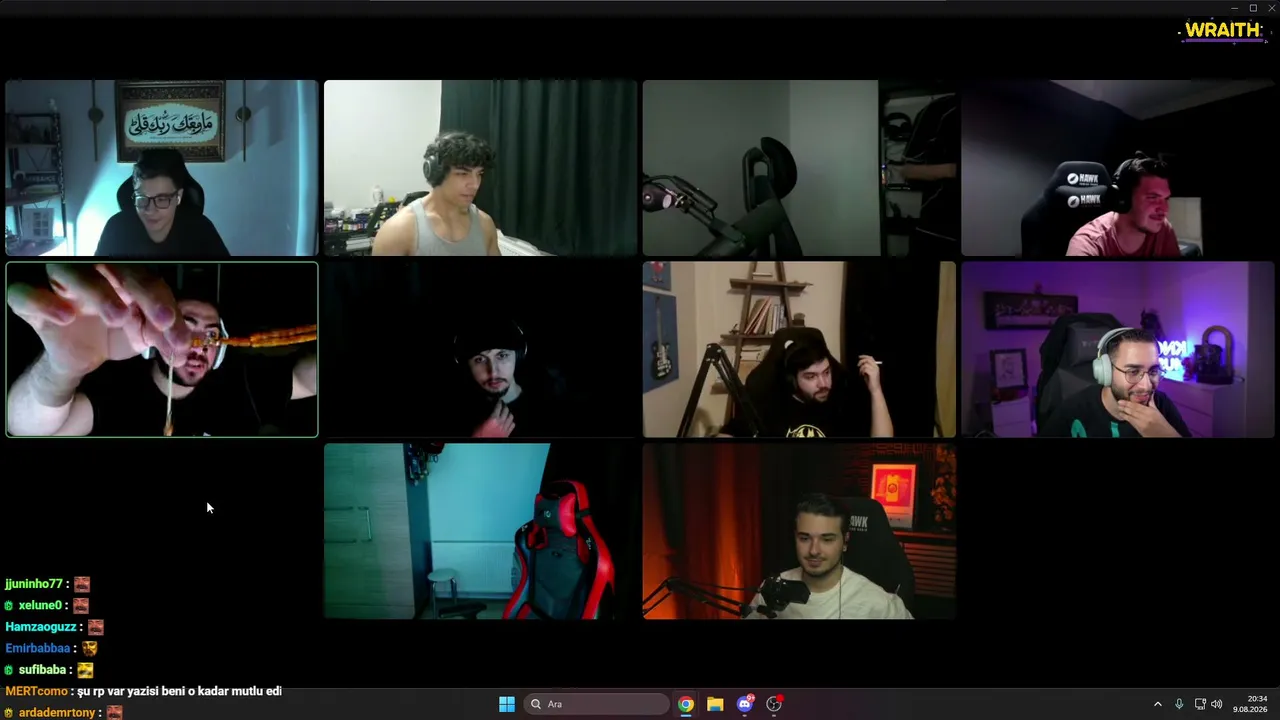
Task: Select the tile with bookshelf and Batman shirt
Action: coord(799,349)
